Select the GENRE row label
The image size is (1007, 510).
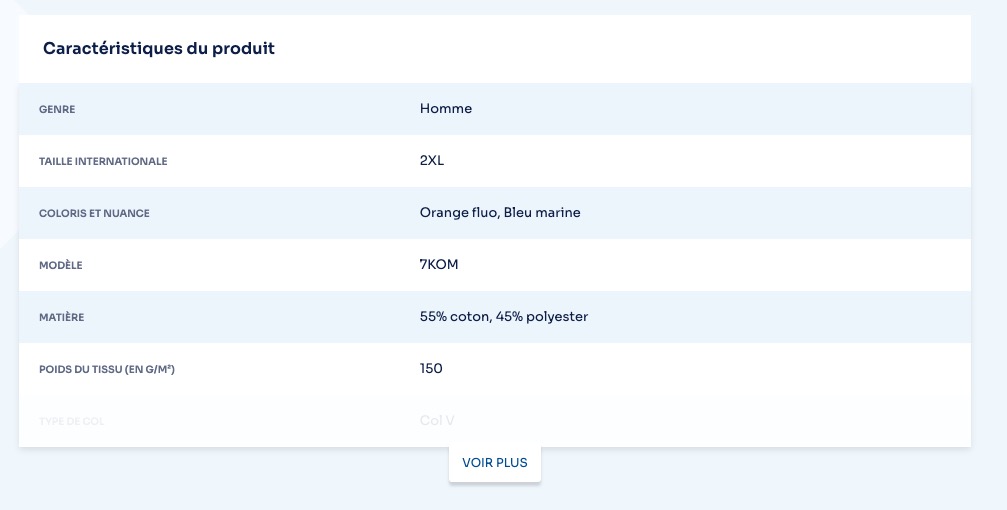coord(57,109)
